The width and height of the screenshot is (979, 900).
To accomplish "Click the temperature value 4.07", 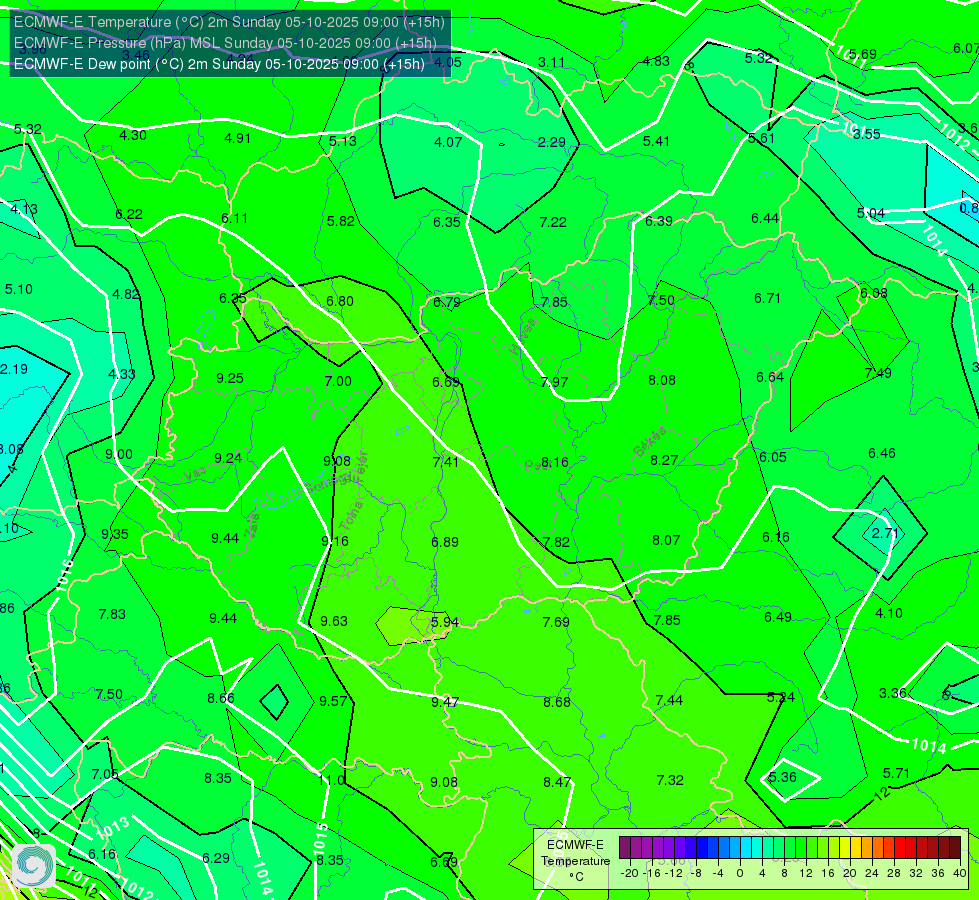I will tap(448, 142).
